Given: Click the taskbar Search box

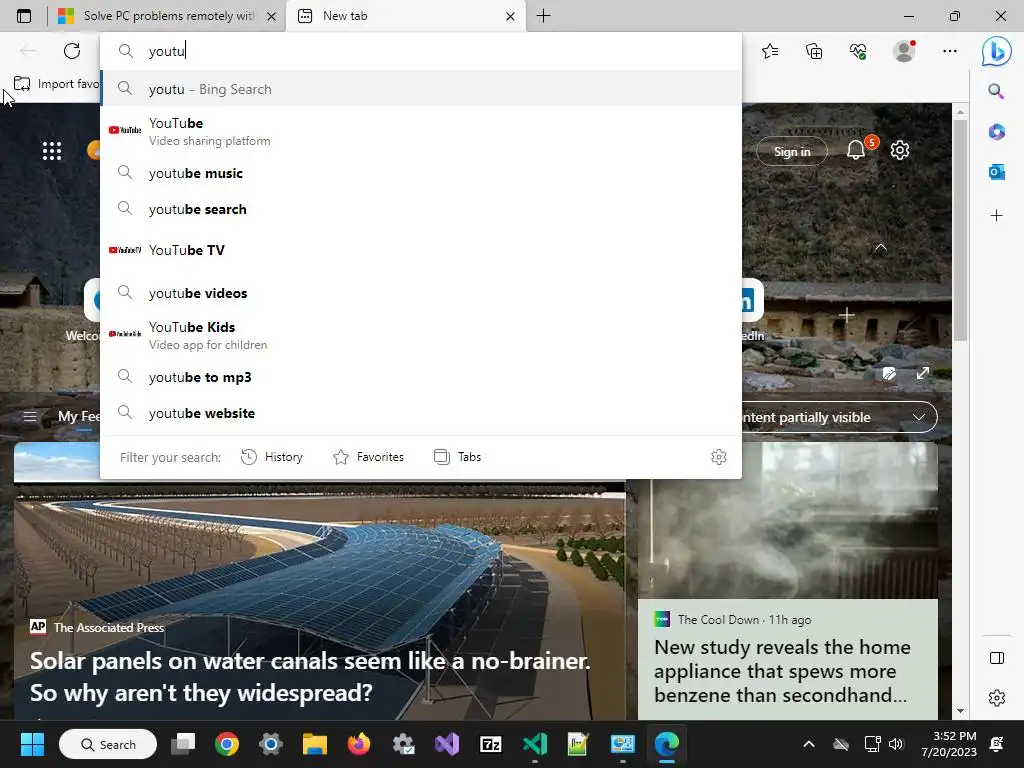Looking at the screenshot, I should [108, 744].
